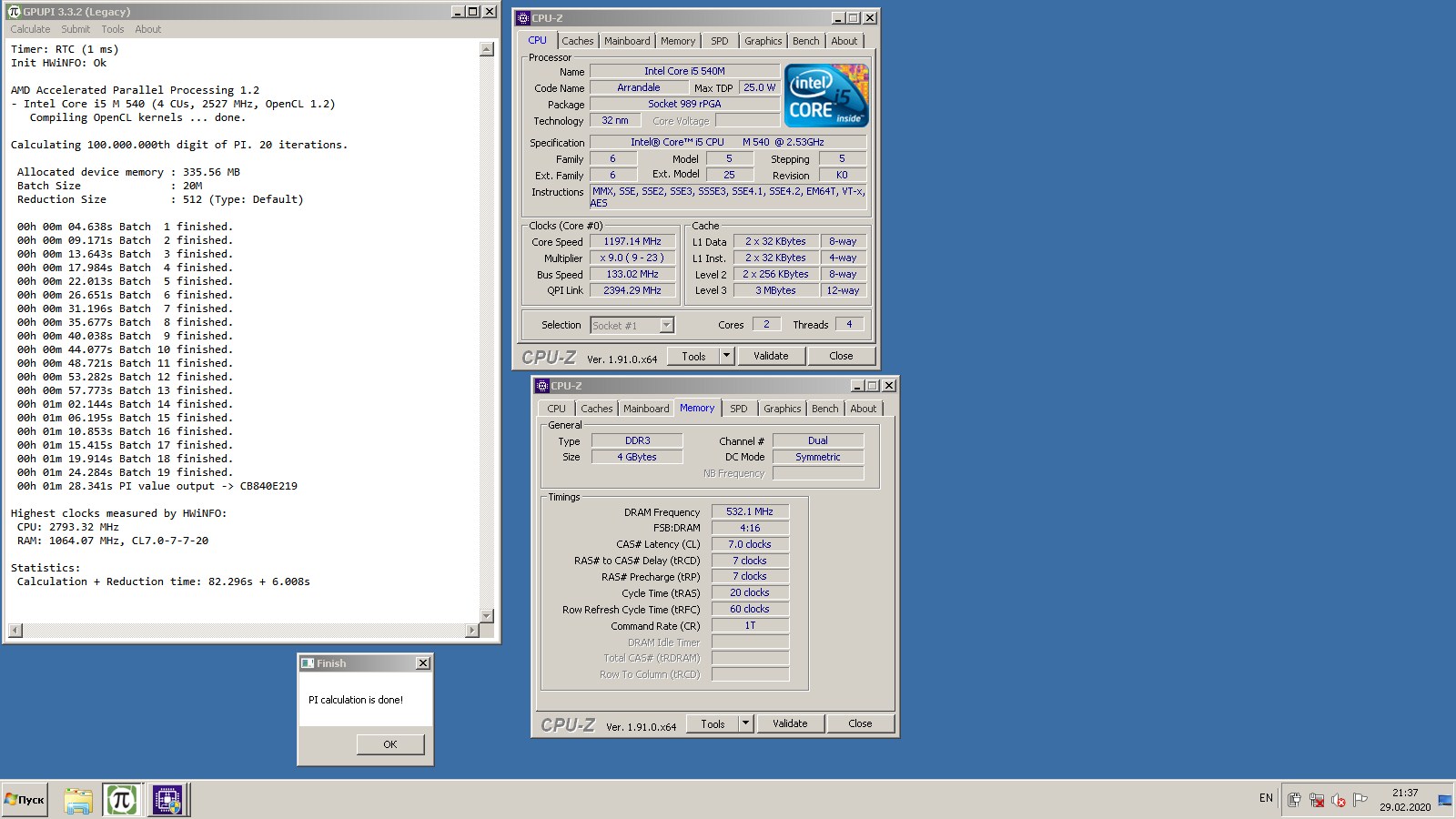This screenshot has width=1456, height=819.
Task: Expand Tools dropdown arrow in upper CPU-Z
Action: (726, 356)
